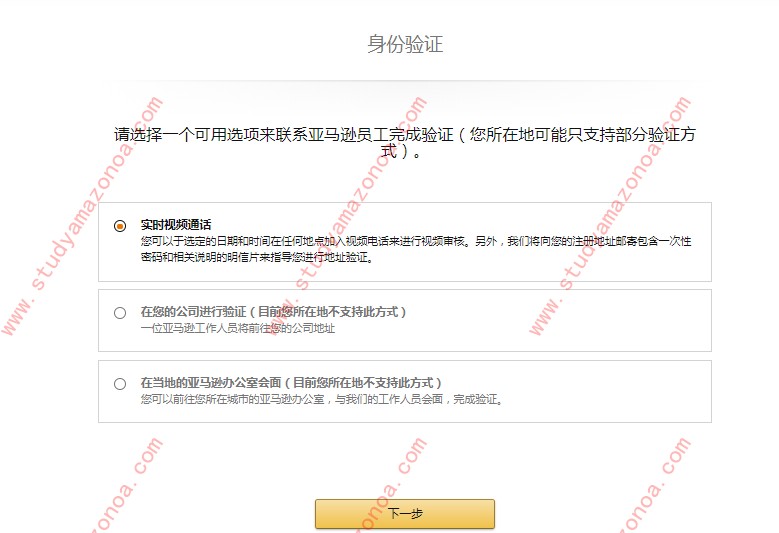The image size is (779, 533).
Task: Click the description text 一位亚马逊工作人员将前往您的公司地址
Action: coord(237,328)
